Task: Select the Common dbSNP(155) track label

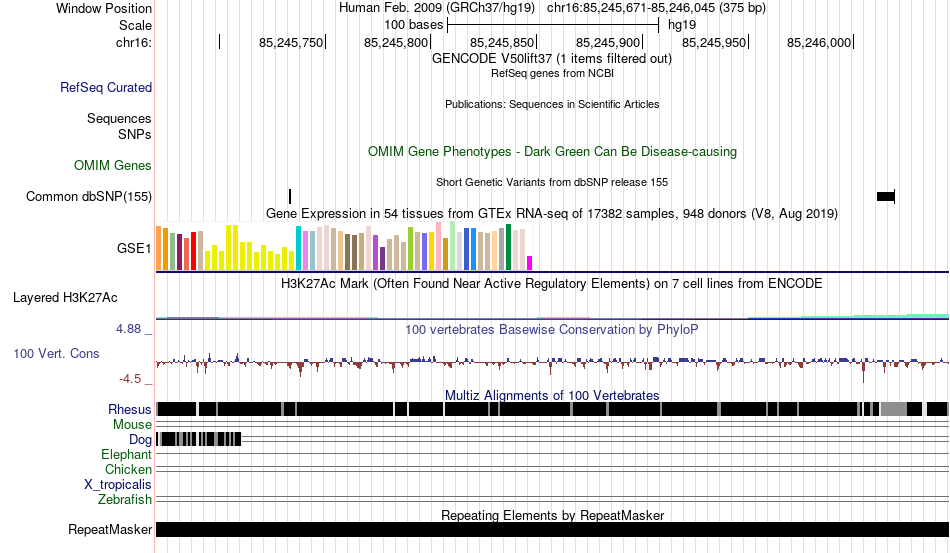Action: pyautogui.click(x=89, y=196)
